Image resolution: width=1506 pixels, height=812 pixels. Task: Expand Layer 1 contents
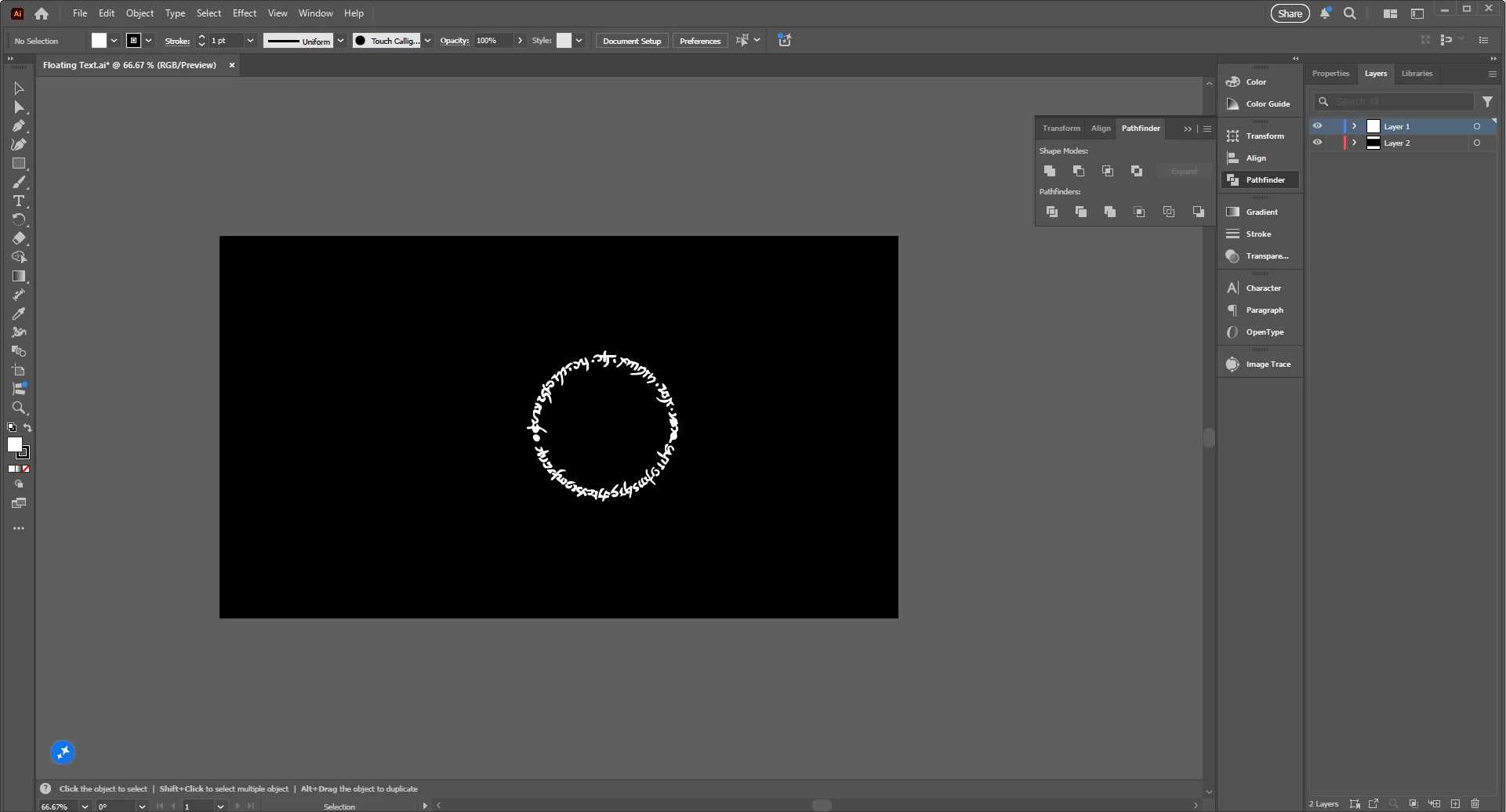coord(1354,126)
